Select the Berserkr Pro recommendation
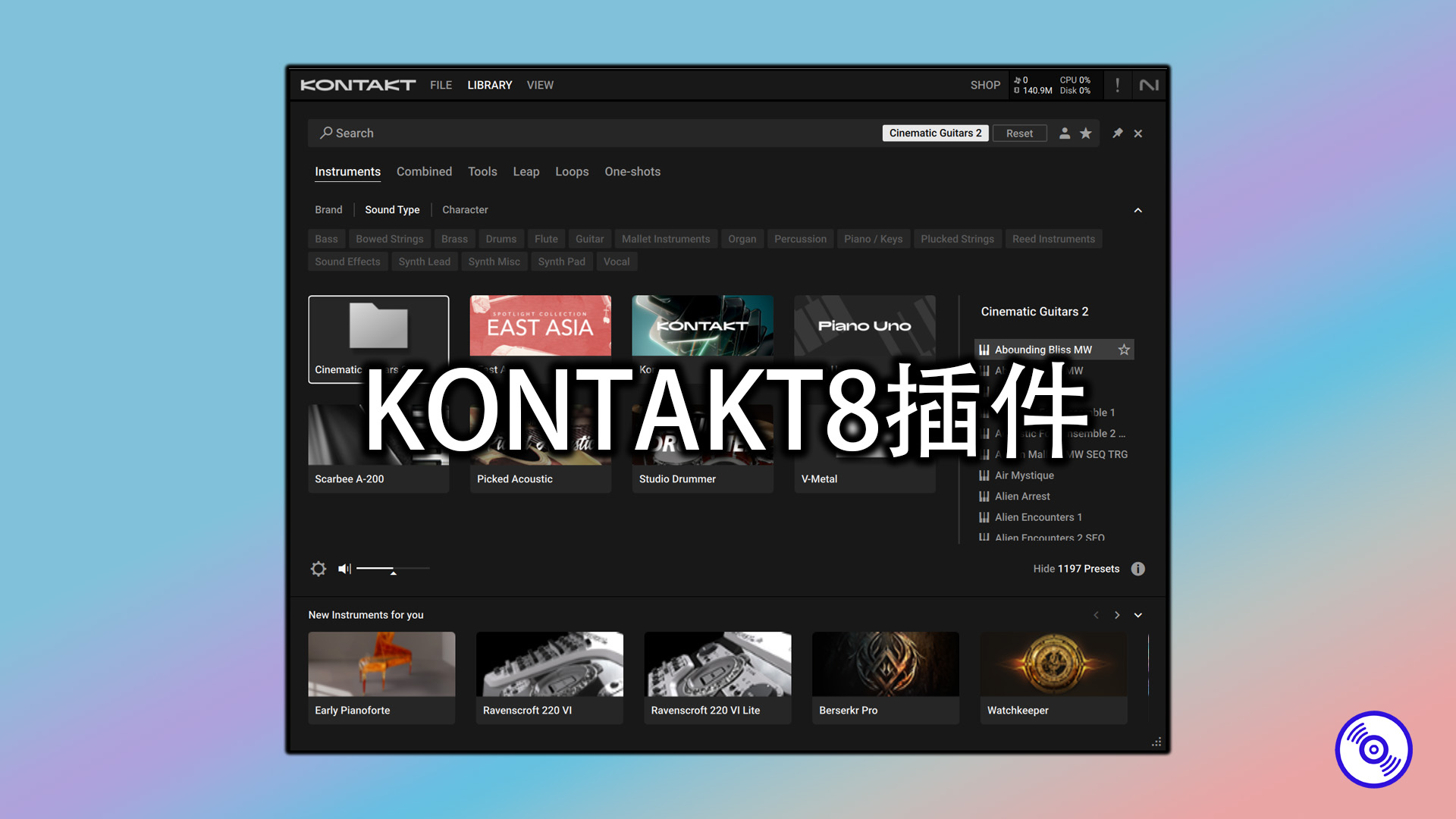This screenshot has height=819, width=1456. pos(886,678)
